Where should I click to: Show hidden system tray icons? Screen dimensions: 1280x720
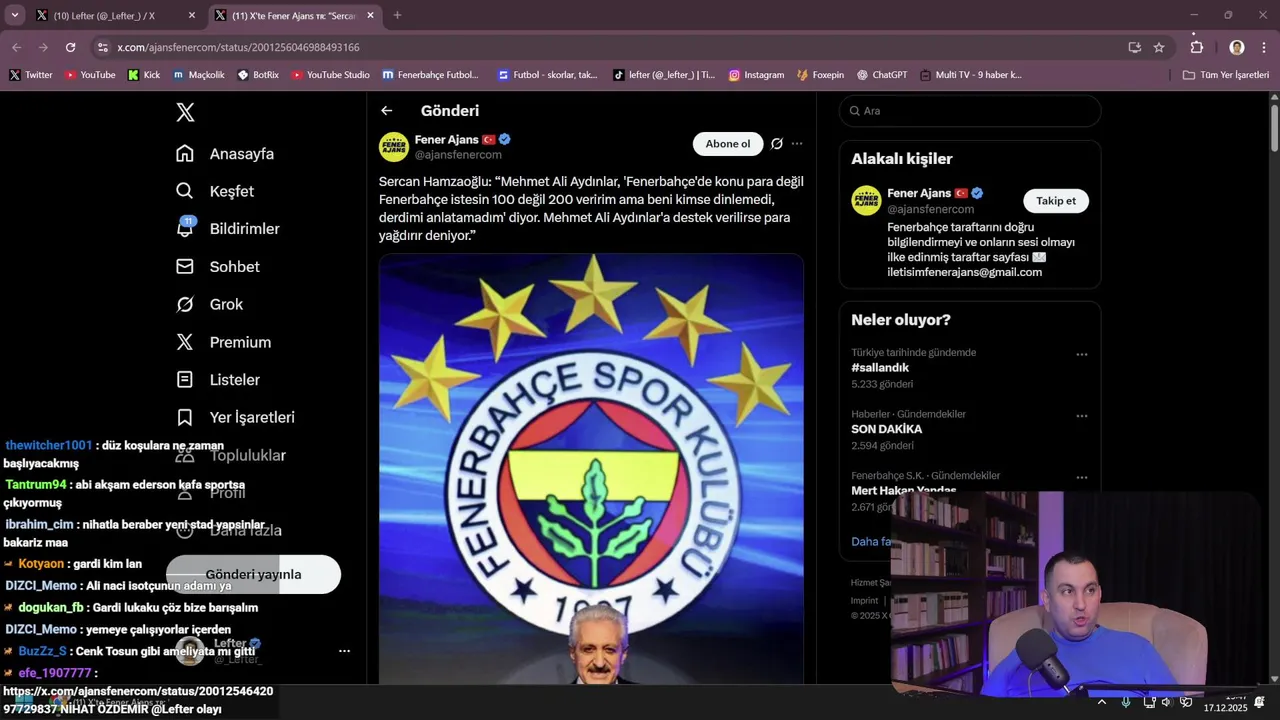tap(1102, 702)
